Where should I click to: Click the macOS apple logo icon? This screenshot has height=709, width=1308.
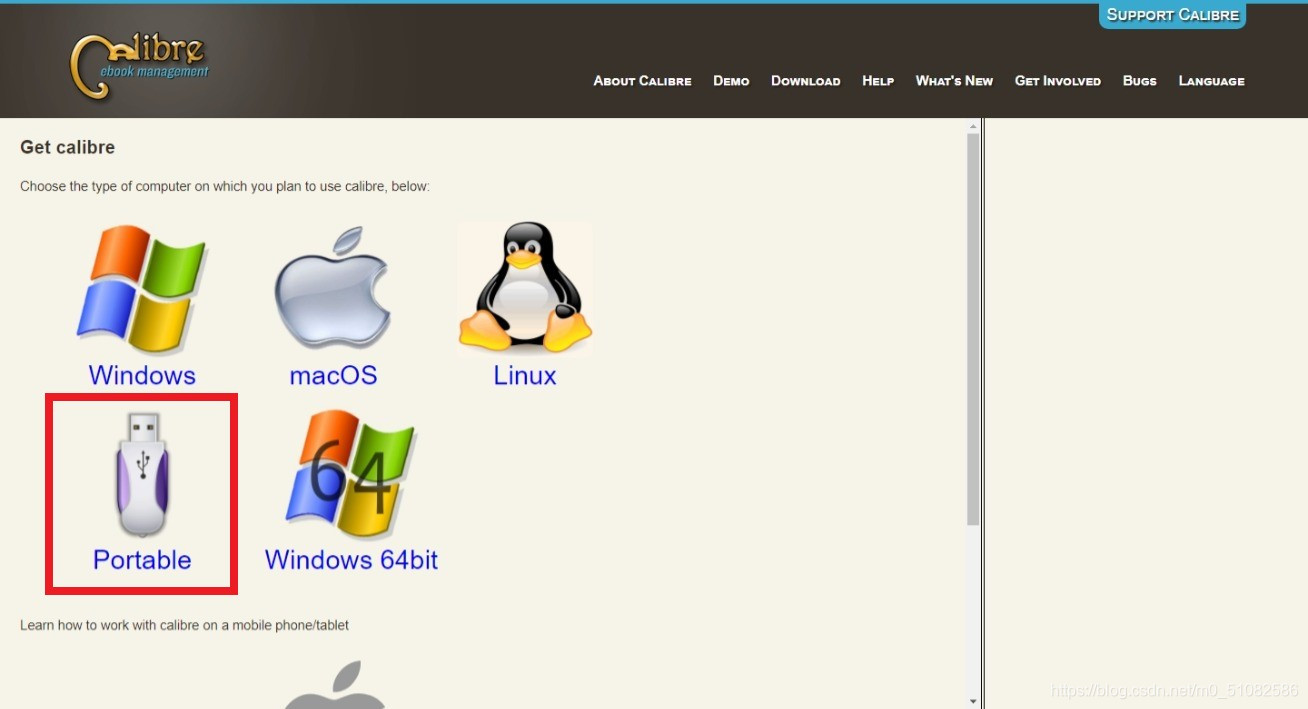click(332, 289)
